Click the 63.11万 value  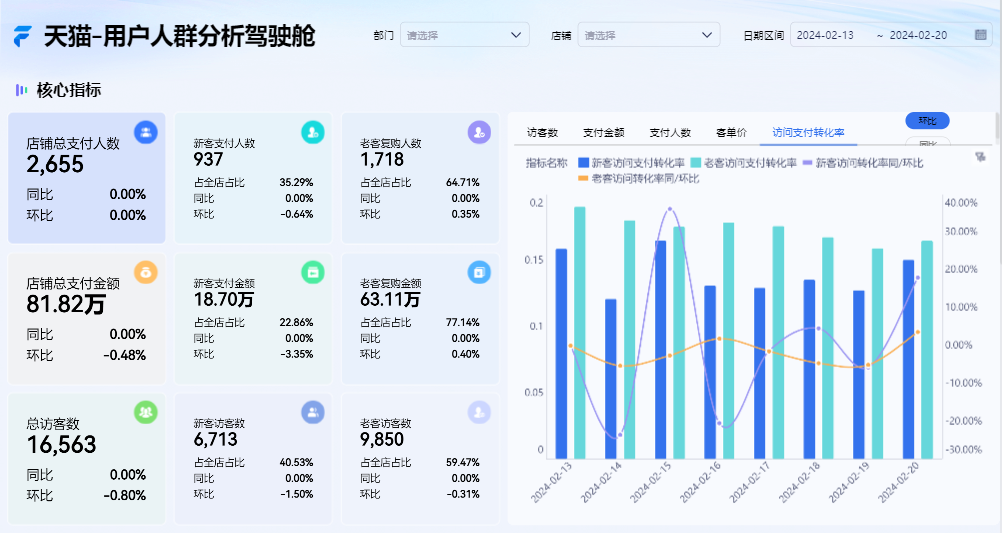390,300
